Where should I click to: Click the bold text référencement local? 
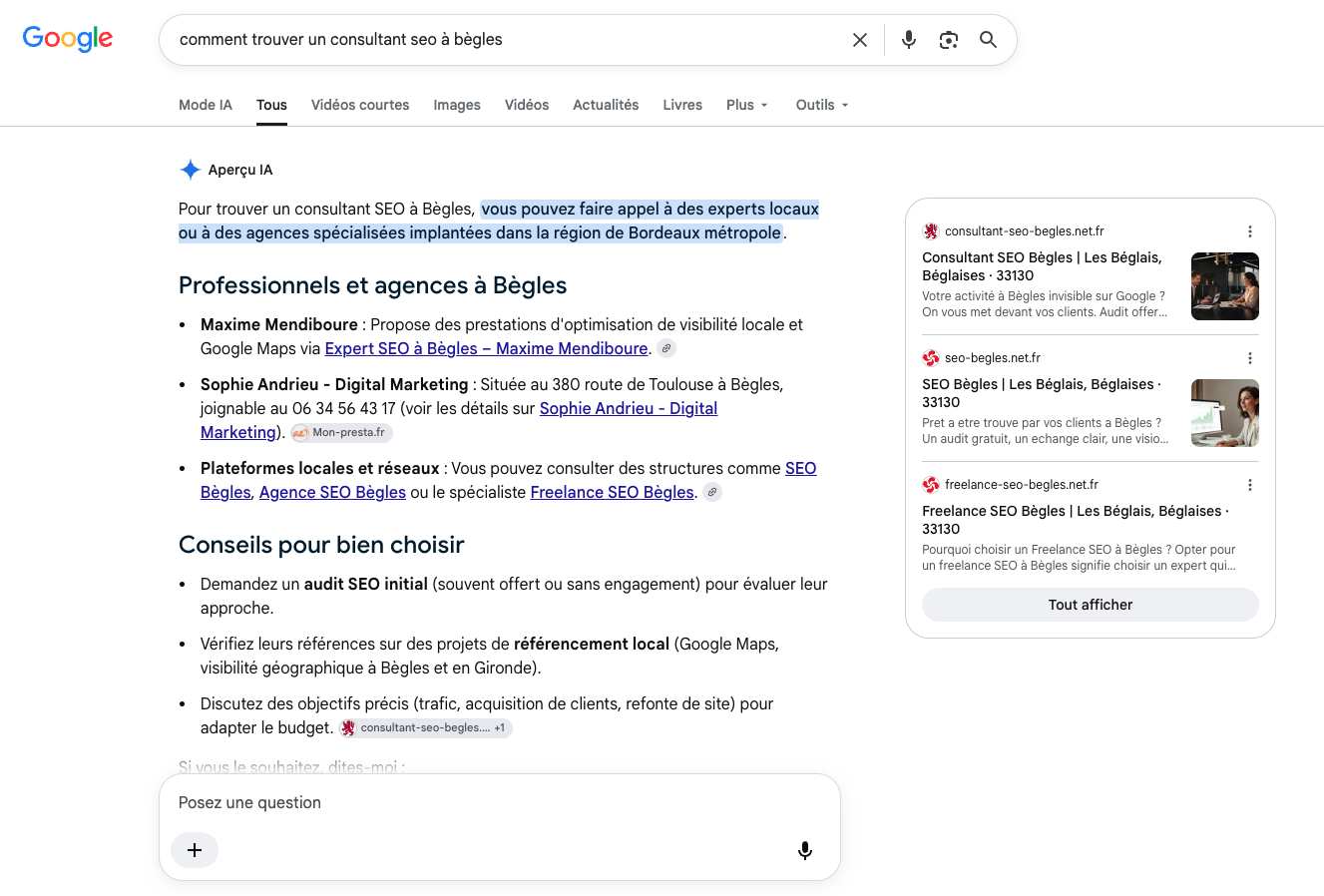(x=592, y=645)
